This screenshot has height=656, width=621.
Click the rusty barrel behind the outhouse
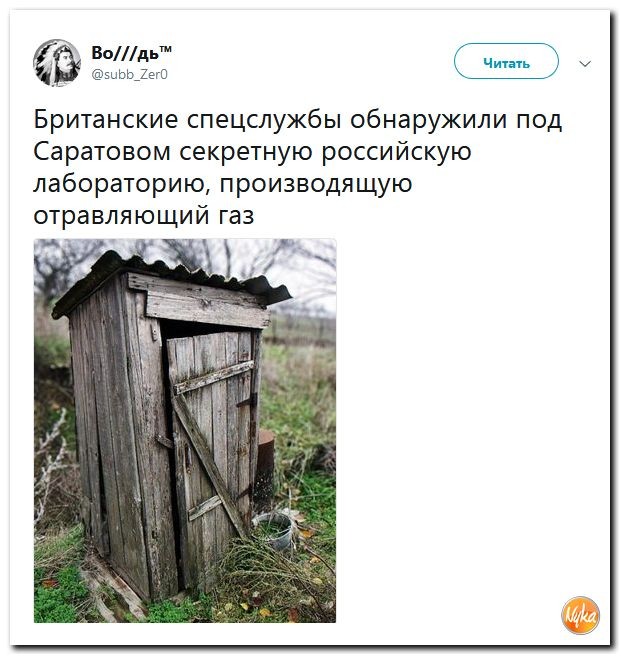(266, 464)
